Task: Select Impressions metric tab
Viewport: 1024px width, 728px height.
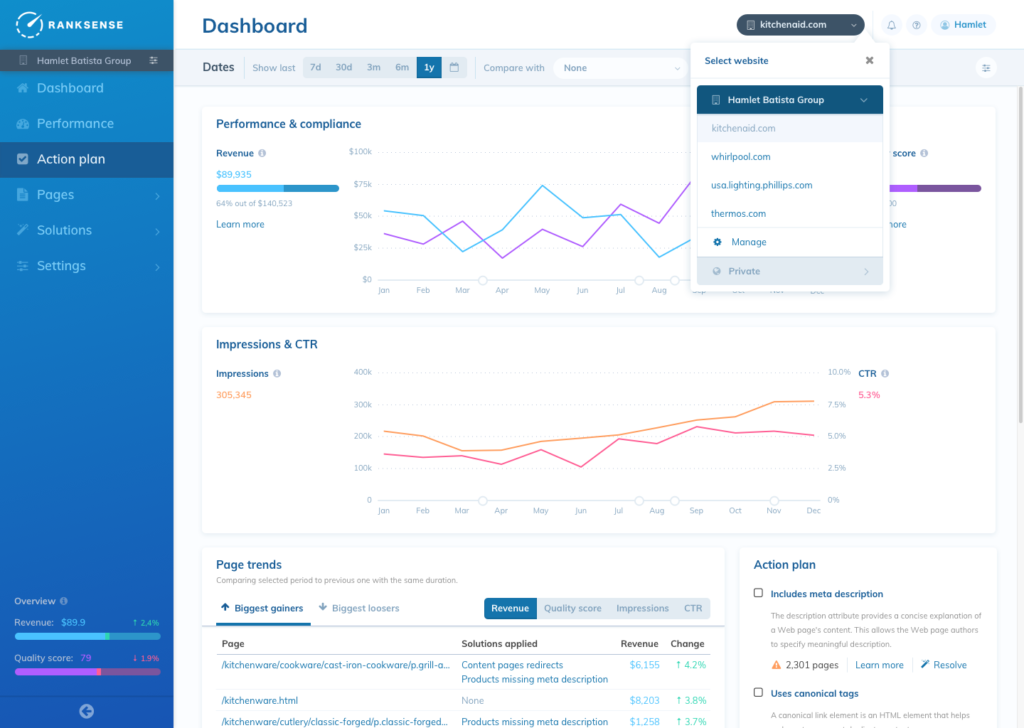Action: 643,608
